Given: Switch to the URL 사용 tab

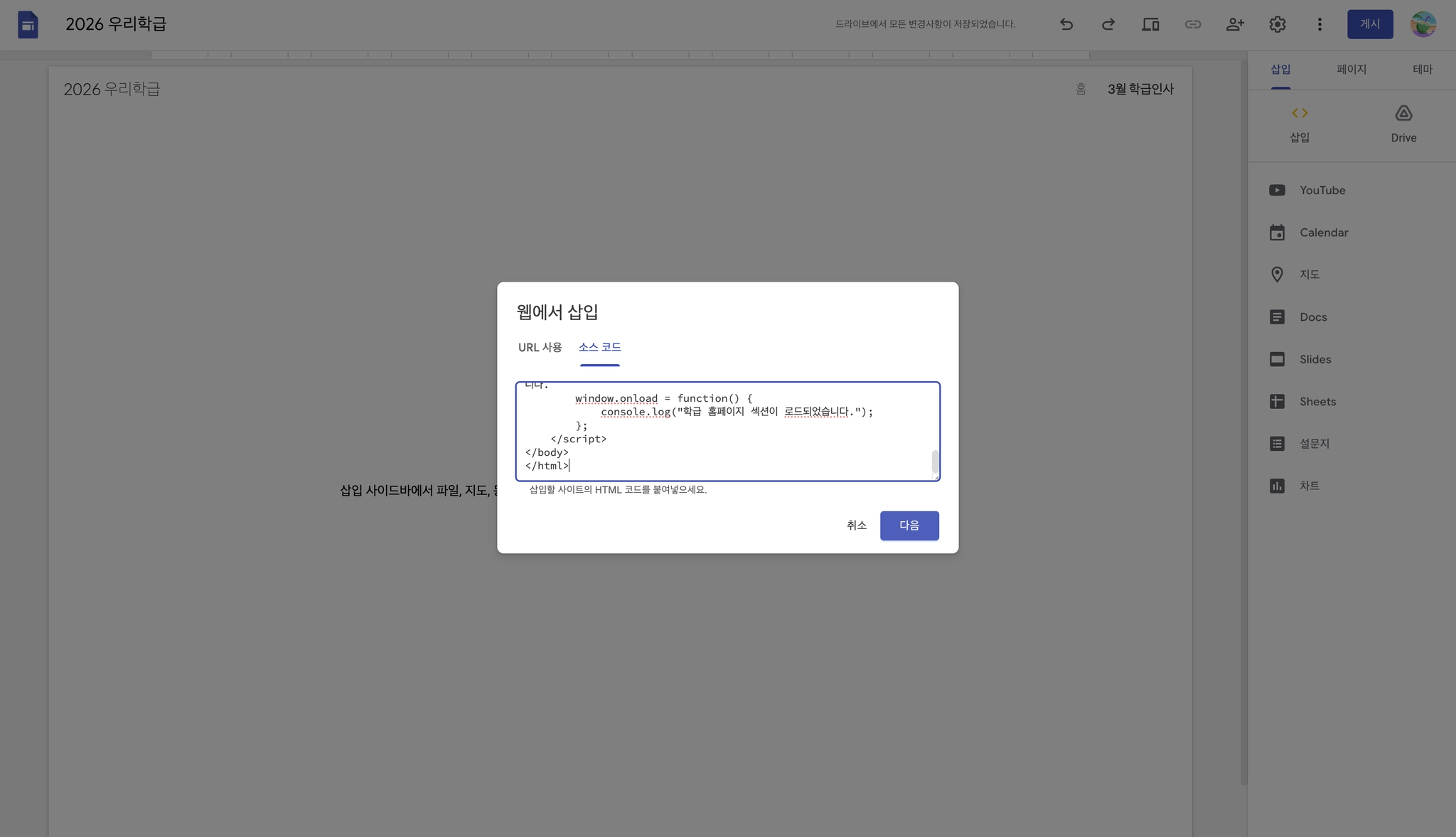Looking at the screenshot, I should [540, 347].
